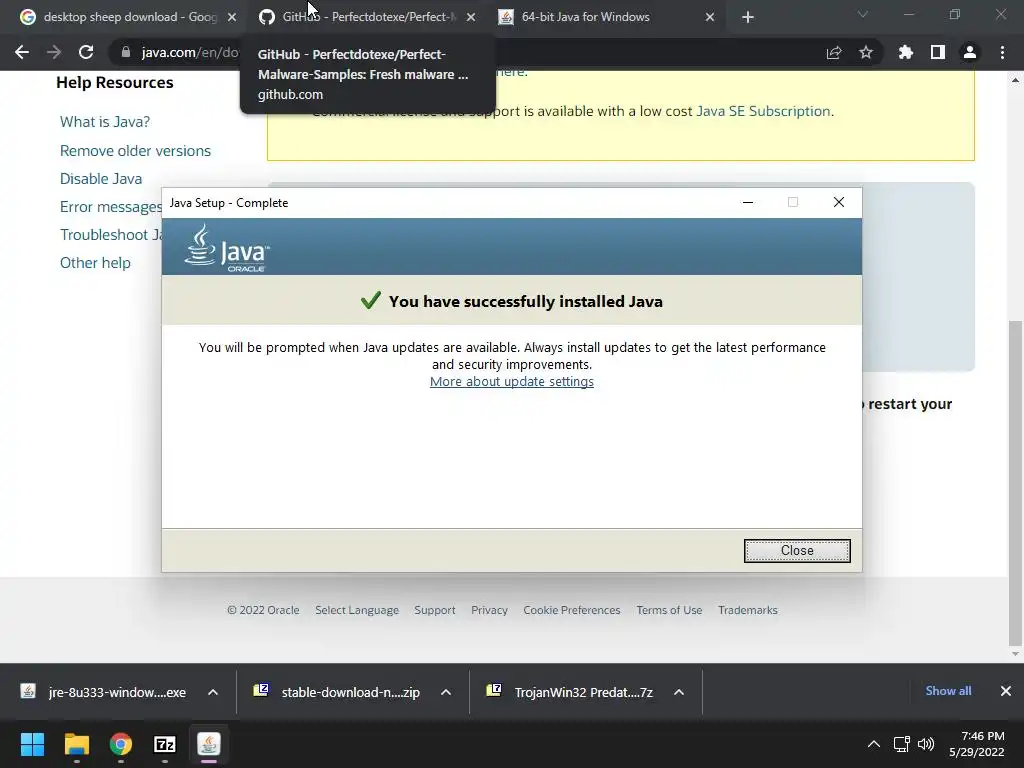Open Chrome three-dot menu
This screenshot has width=1024, height=768.
(1002, 52)
